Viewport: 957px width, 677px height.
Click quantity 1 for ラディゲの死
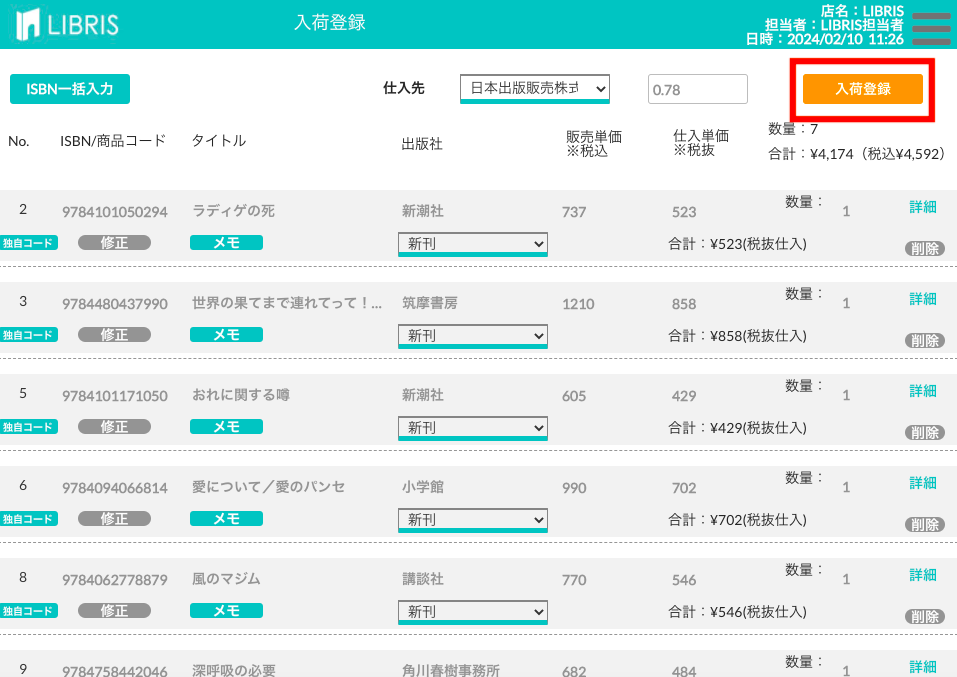[846, 211]
